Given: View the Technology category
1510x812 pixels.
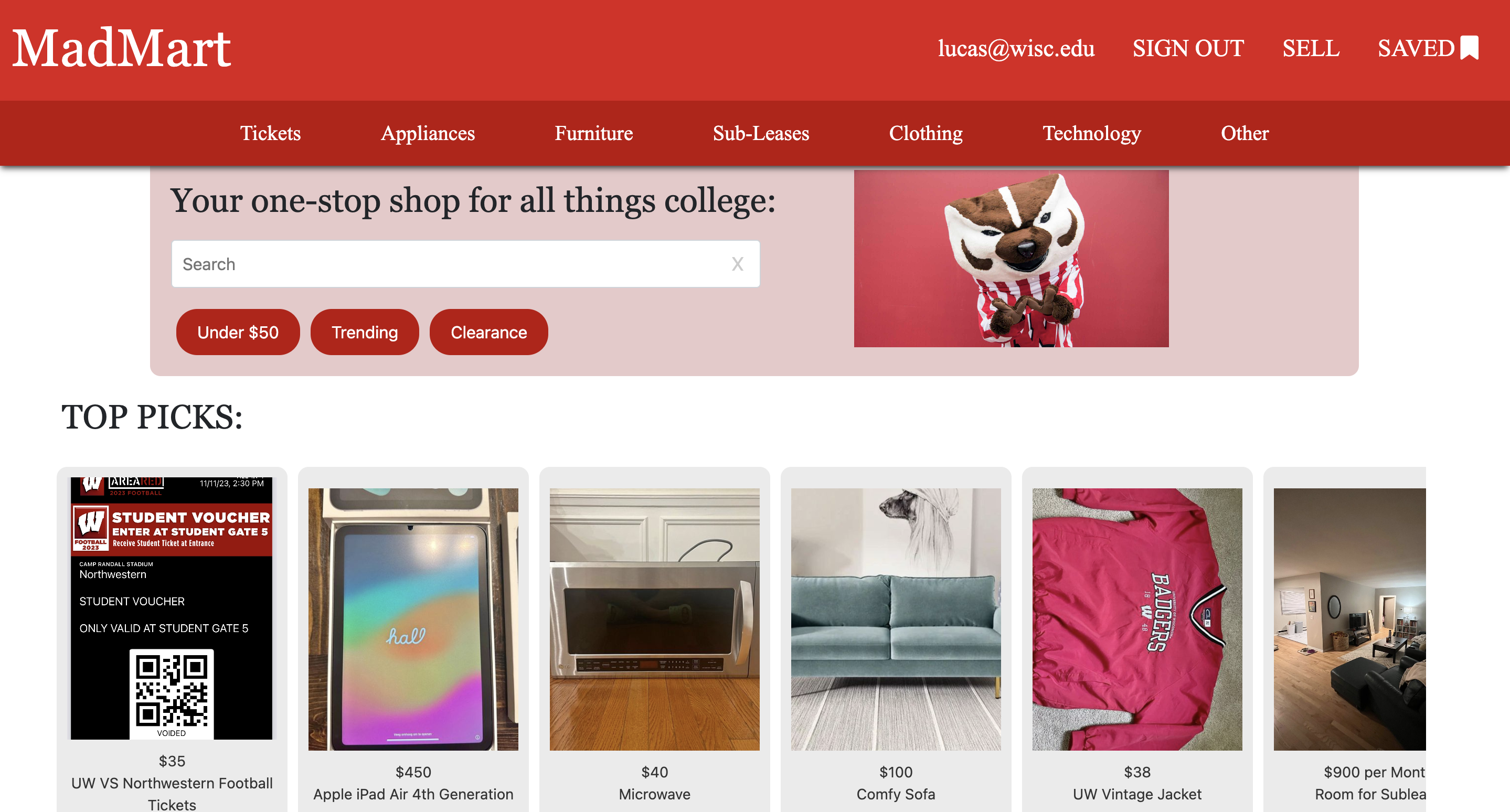Looking at the screenshot, I should (x=1091, y=133).
